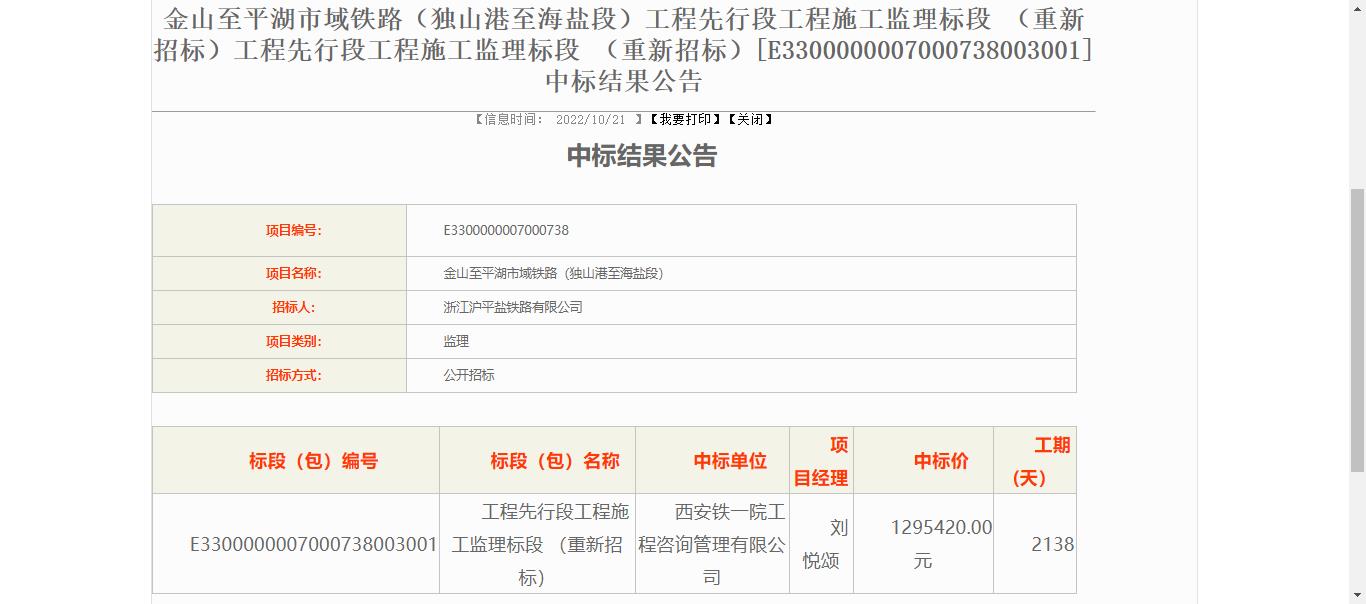The image size is (1366, 604).
Task: Click the 项目编号 row label
Action: [x=293, y=231]
